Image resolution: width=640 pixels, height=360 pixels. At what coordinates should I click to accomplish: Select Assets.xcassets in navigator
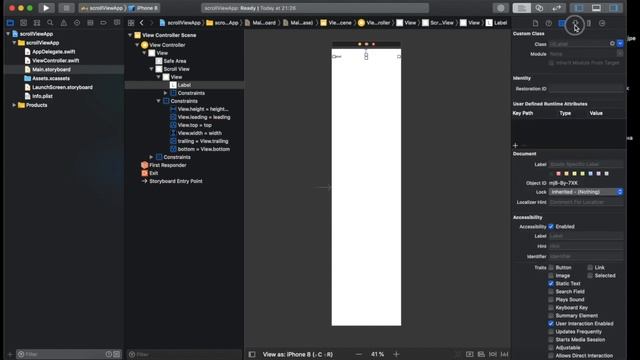[51, 78]
